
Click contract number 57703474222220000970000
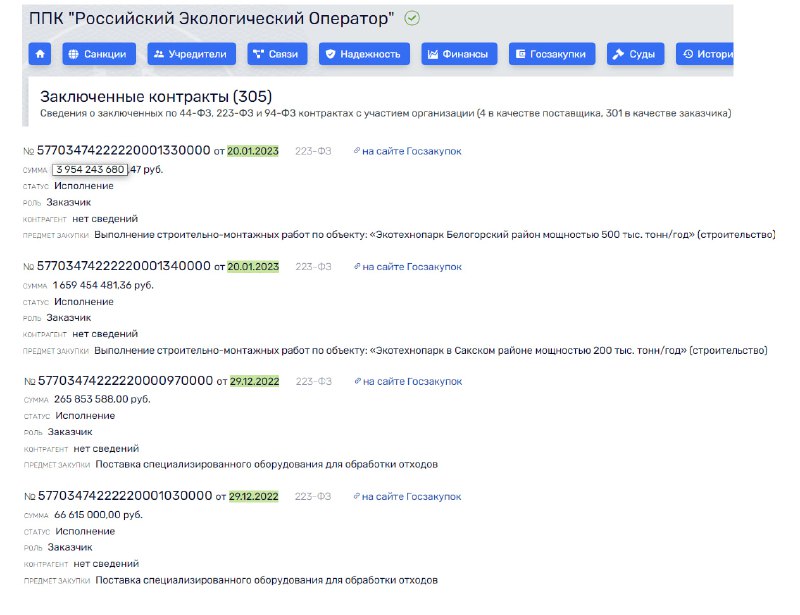pos(125,381)
